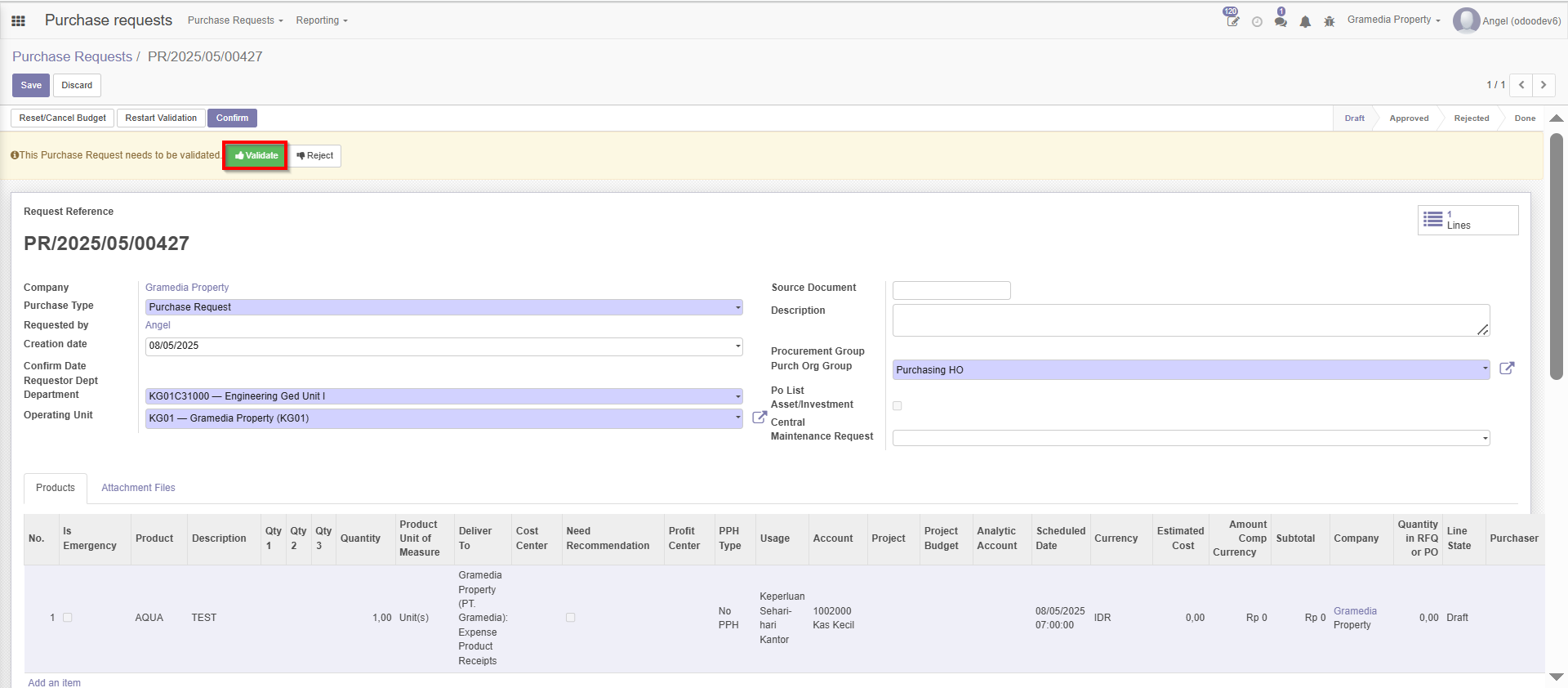1568x688 pixels.
Task: Switch to the Attachment Files tab
Action: pos(138,488)
